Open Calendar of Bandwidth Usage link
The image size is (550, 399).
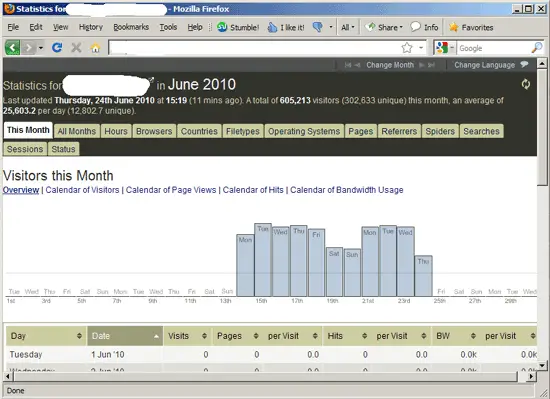[347, 190]
